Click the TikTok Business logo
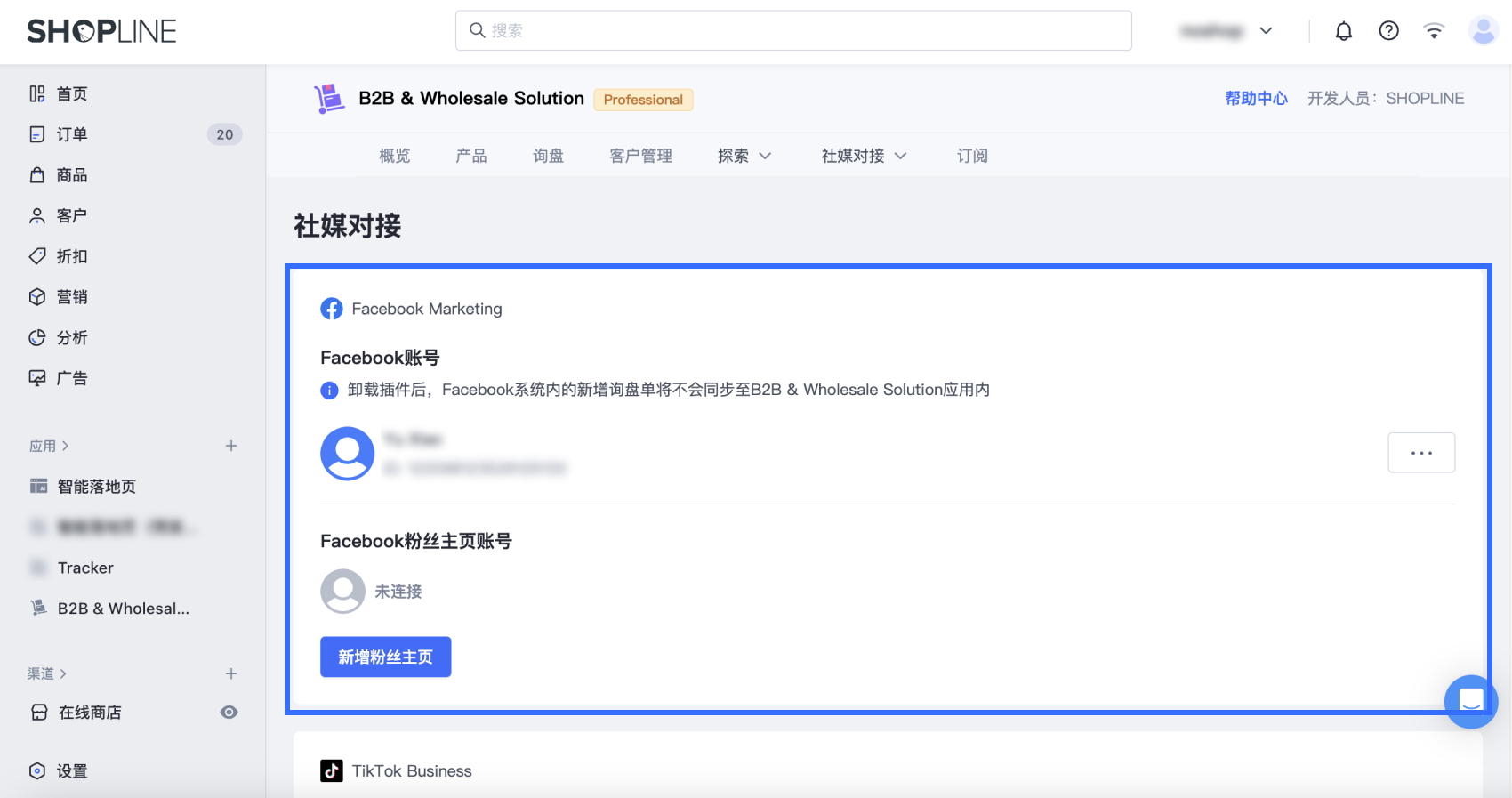Image resolution: width=1512 pixels, height=798 pixels. coord(332,770)
